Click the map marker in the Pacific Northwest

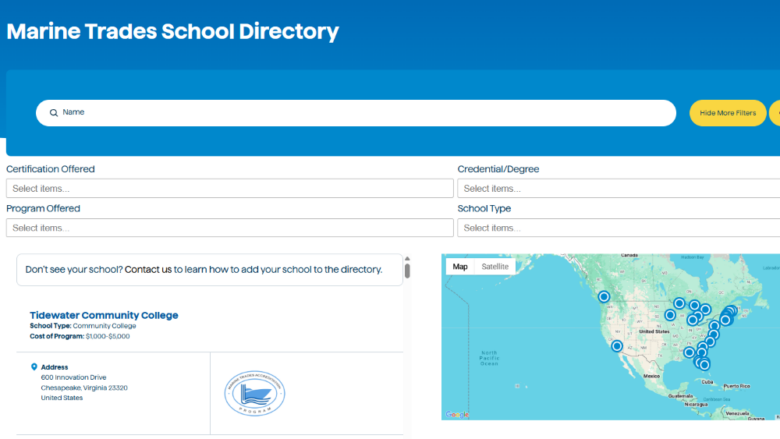pyautogui.click(x=603, y=297)
